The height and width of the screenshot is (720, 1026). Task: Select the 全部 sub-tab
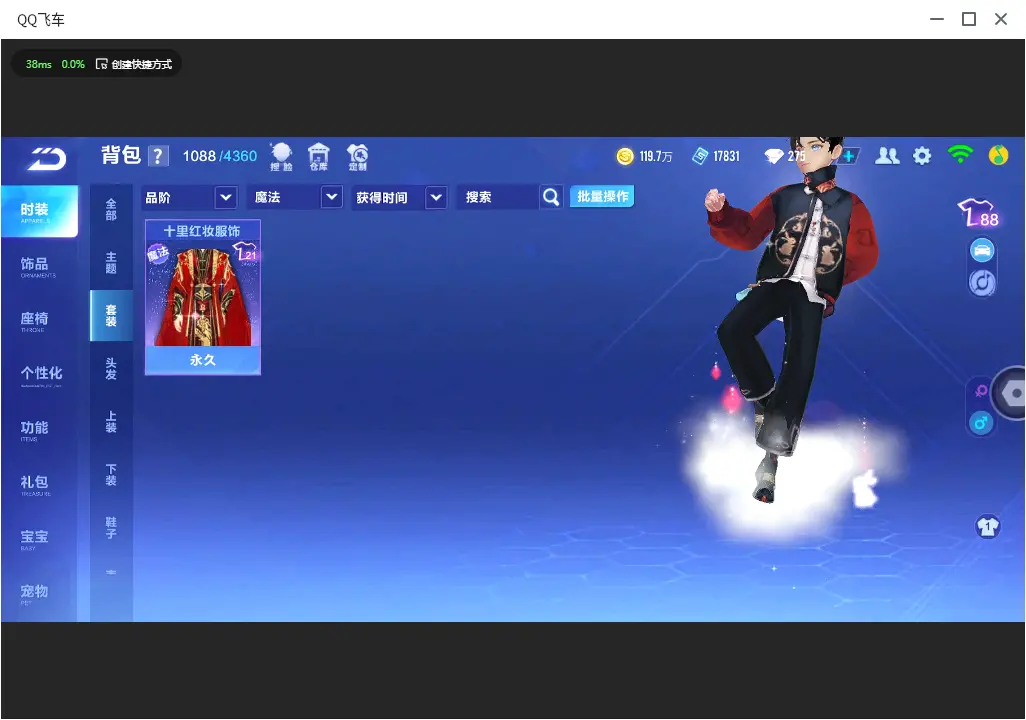(111, 209)
